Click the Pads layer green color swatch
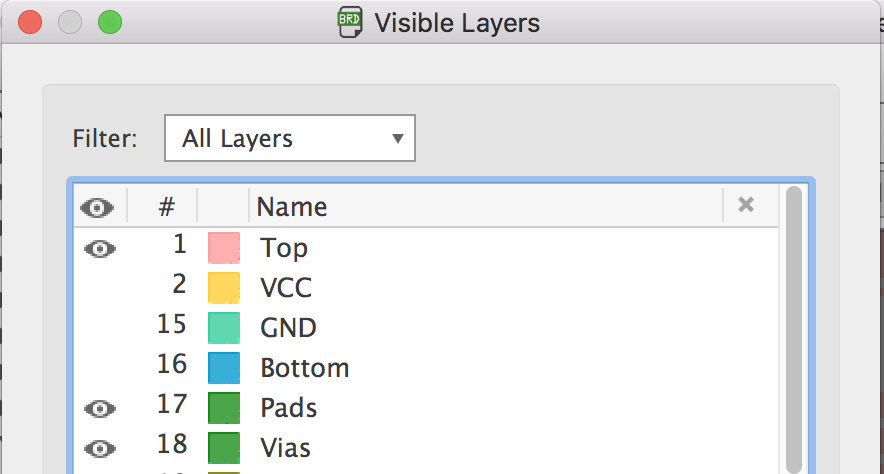This screenshot has height=474, width=884. pyautogui.click(x=224, y=408)
